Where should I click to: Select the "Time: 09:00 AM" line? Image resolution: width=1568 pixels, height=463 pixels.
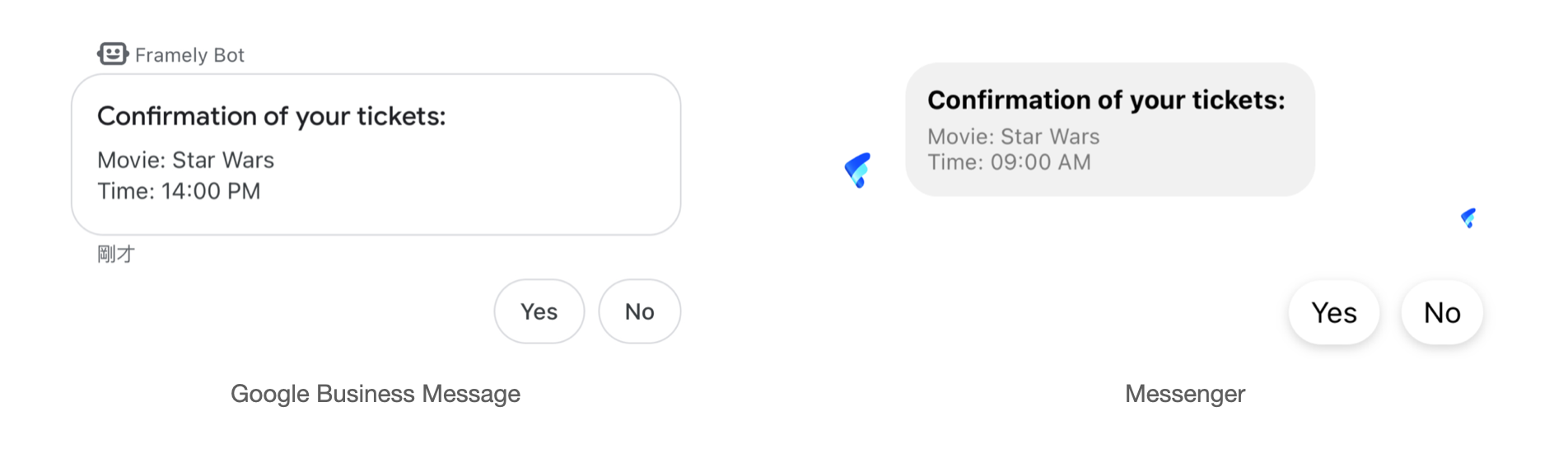pos(1009,162)
